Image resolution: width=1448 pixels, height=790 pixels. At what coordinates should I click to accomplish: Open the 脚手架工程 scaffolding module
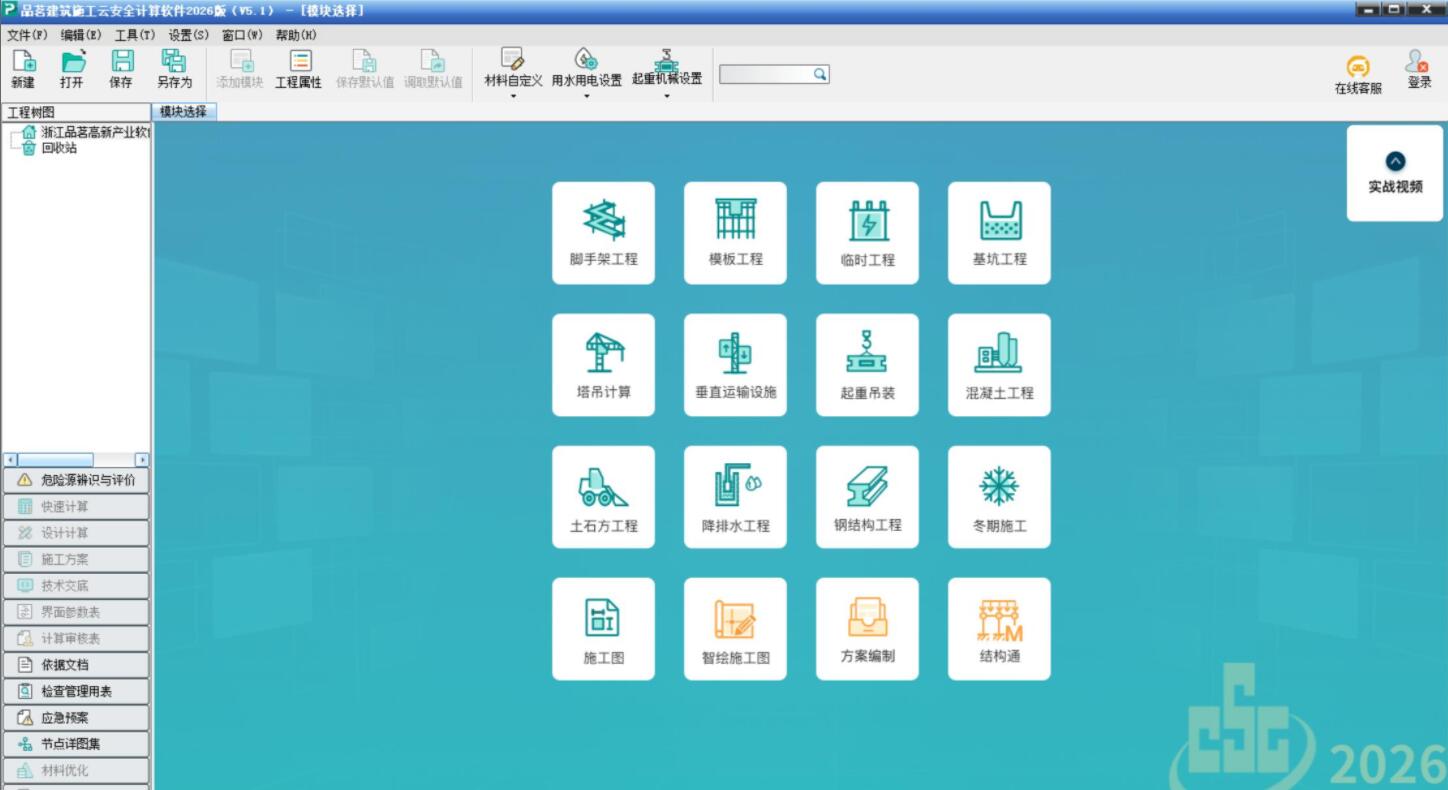(603, 232)
